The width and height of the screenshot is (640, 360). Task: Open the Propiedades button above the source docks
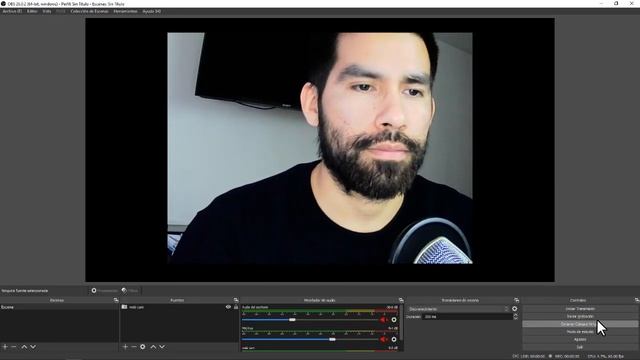[104, 291]
